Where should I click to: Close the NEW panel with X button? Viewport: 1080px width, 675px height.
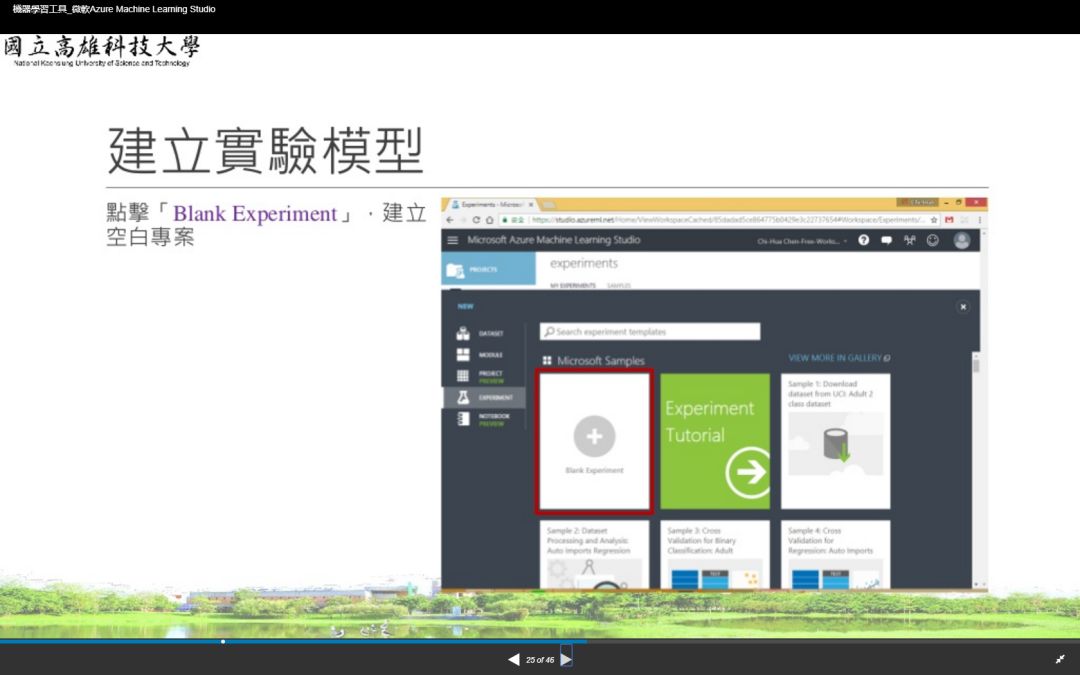tap(963, 307)
